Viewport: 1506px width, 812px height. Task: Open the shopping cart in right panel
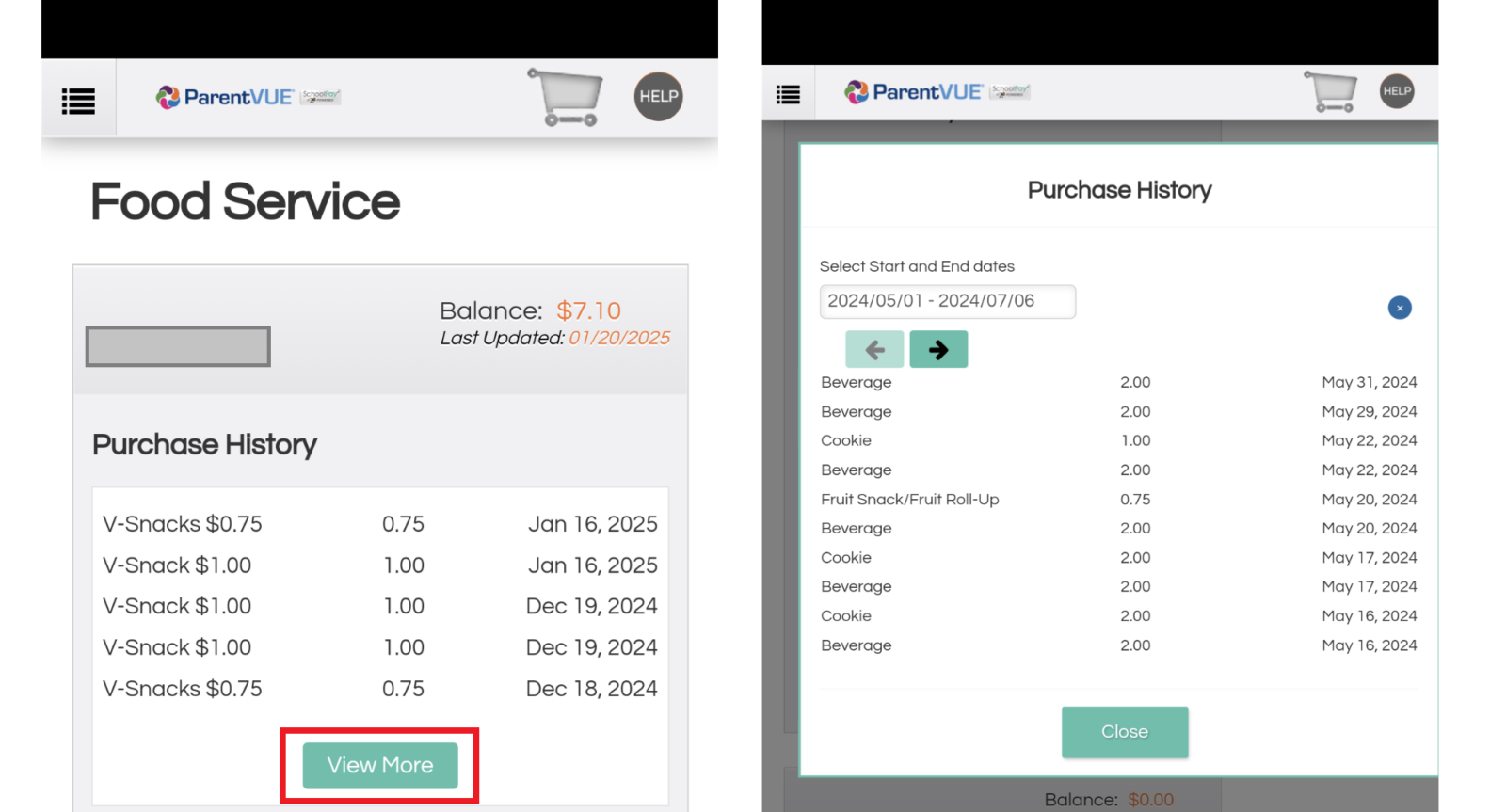(1330, 92)
